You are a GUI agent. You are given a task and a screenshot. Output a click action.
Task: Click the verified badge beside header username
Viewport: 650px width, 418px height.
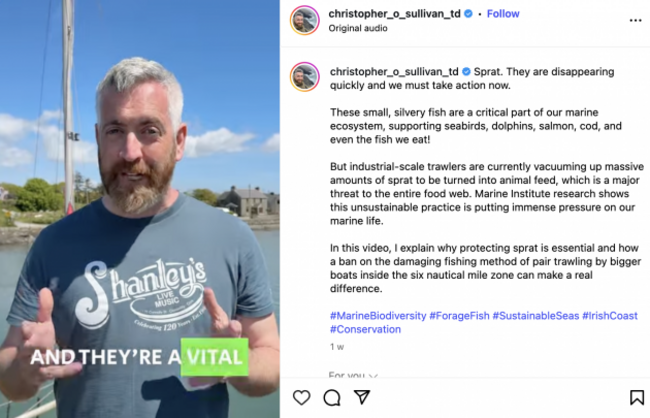click(468, 14)
